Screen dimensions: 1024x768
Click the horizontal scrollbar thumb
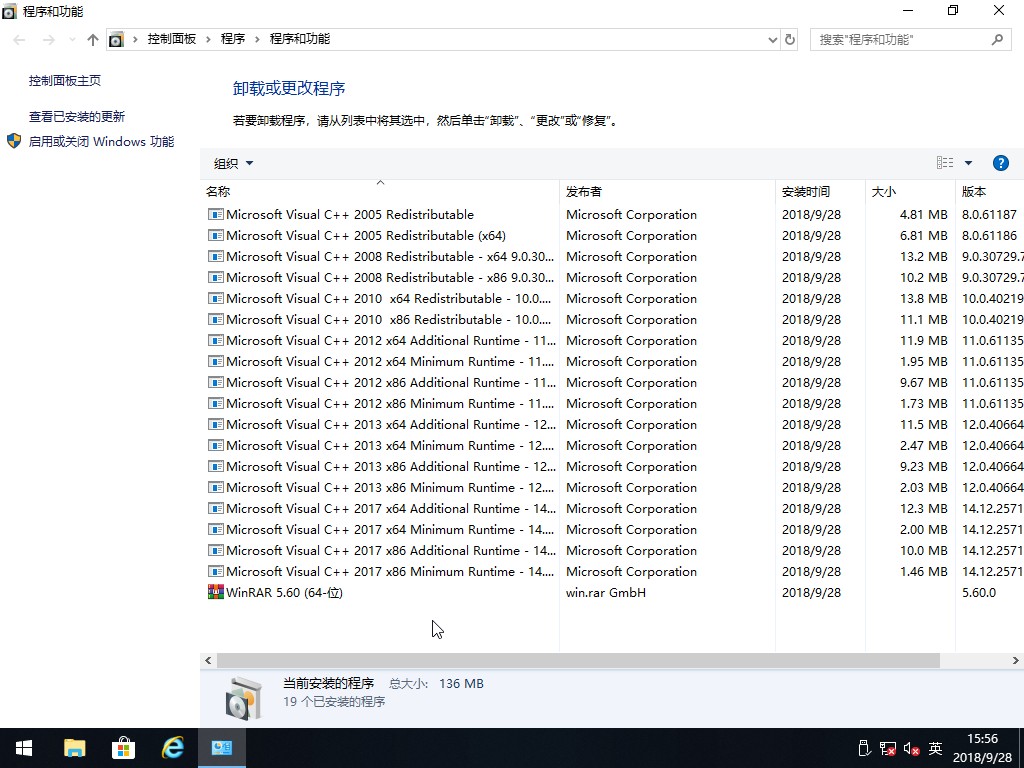click(x=578, y=660)
